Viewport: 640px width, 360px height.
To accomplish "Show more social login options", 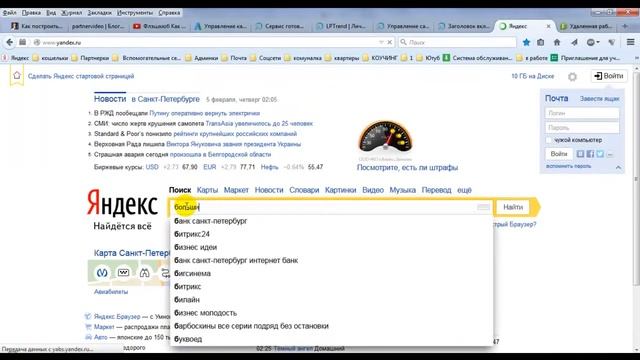I will click(x=610, y=154).
